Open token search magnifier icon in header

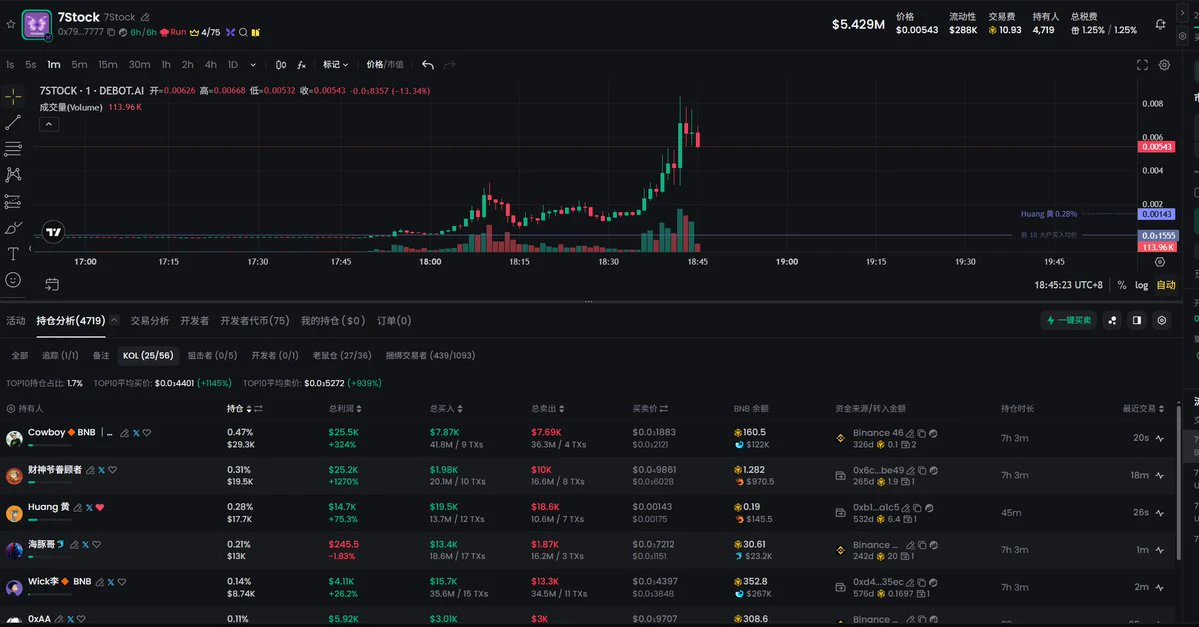[243, 32]
